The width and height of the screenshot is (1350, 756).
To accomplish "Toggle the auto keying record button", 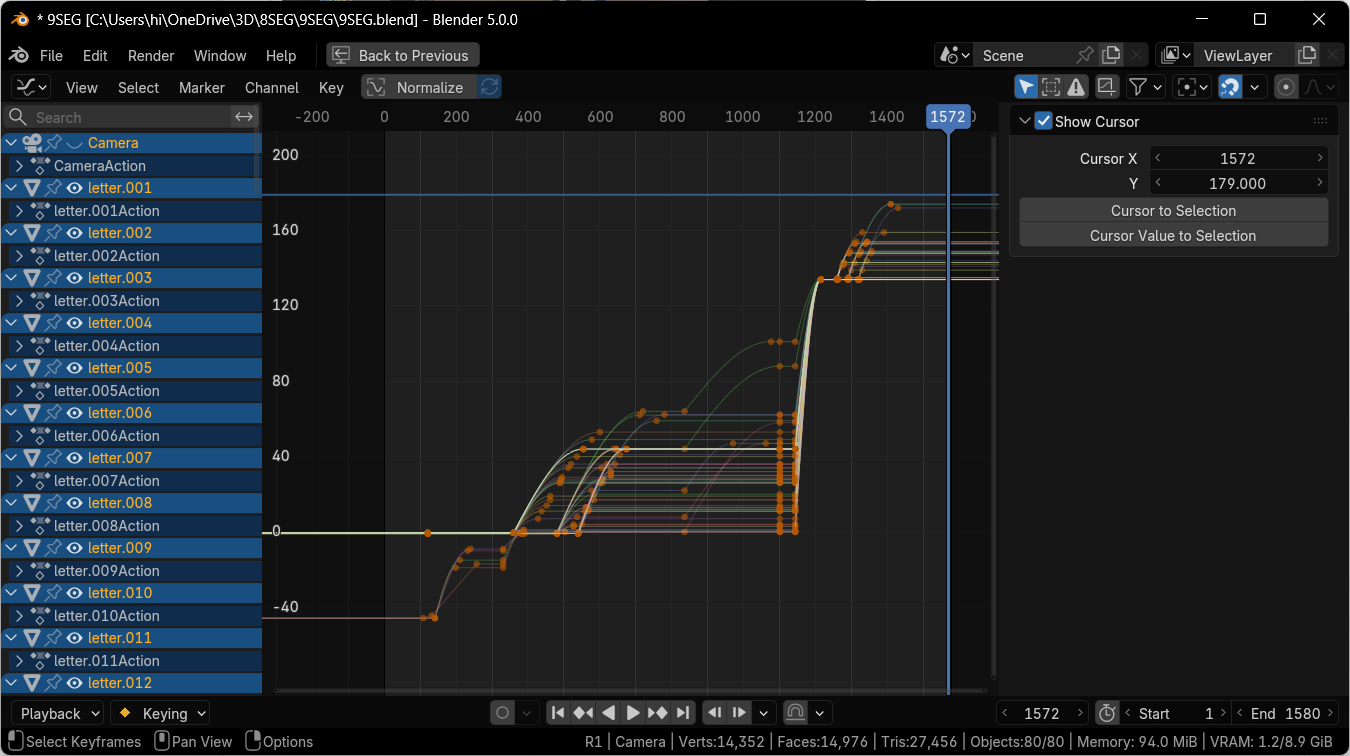I will [x=503, y=713].
